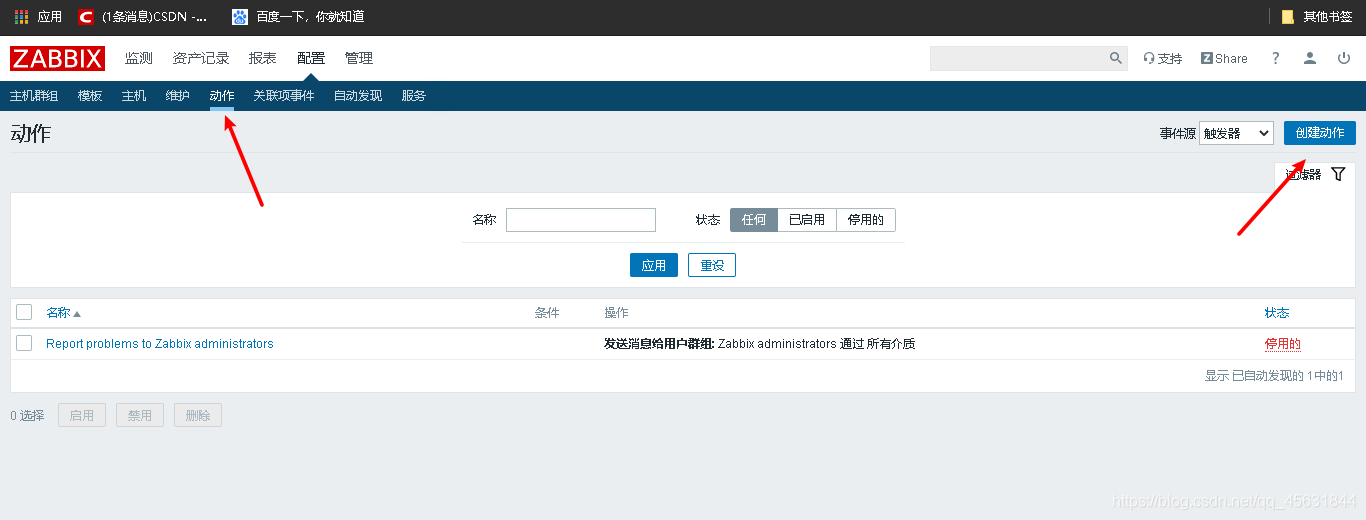The image size is (1366, 520).
Task: Click the 操作 cell for Zabbix administrators
Action: 760,344
